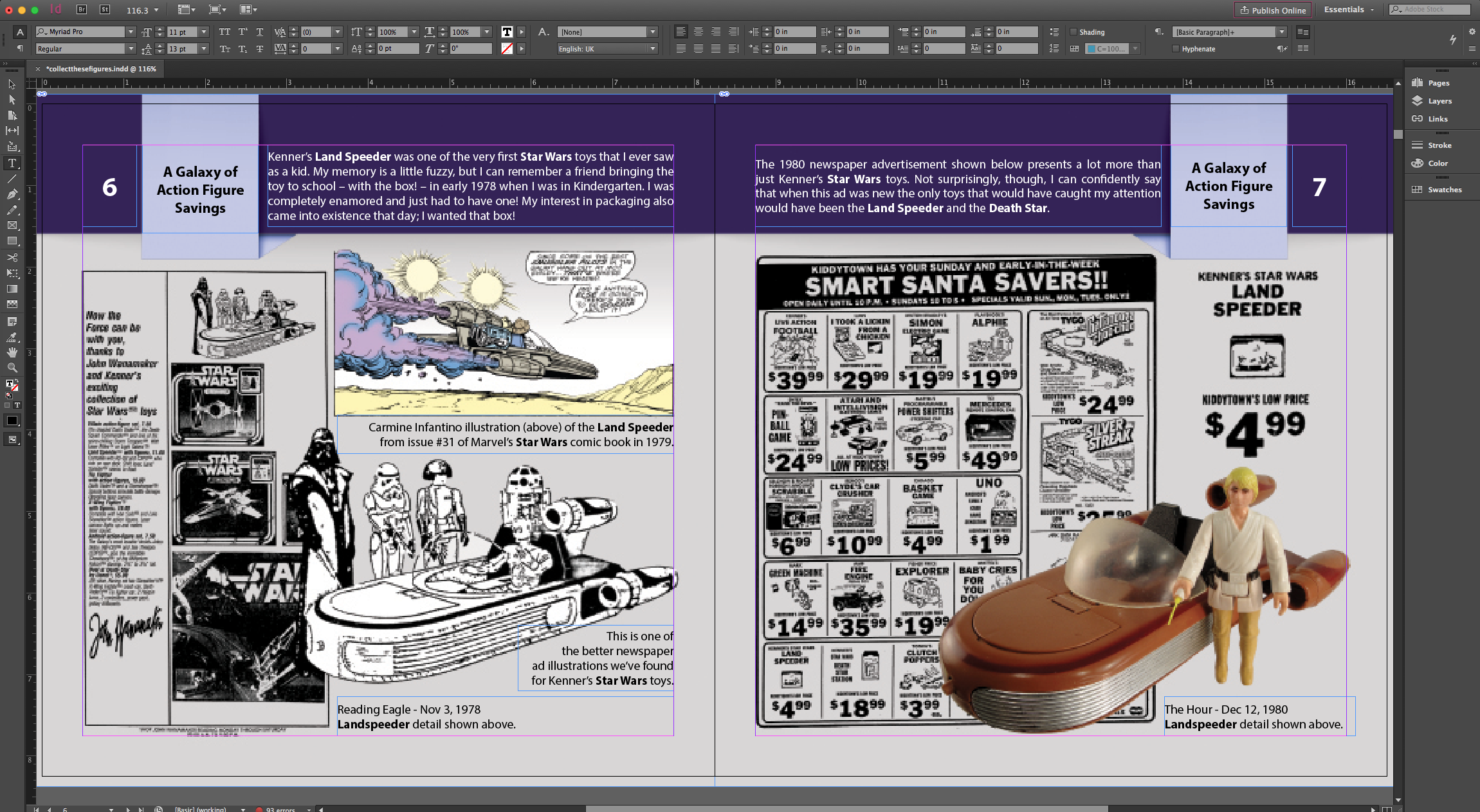Open the 11 pt font size dropdown
The width and height of the screenshot is (1480, 812).
204,32
